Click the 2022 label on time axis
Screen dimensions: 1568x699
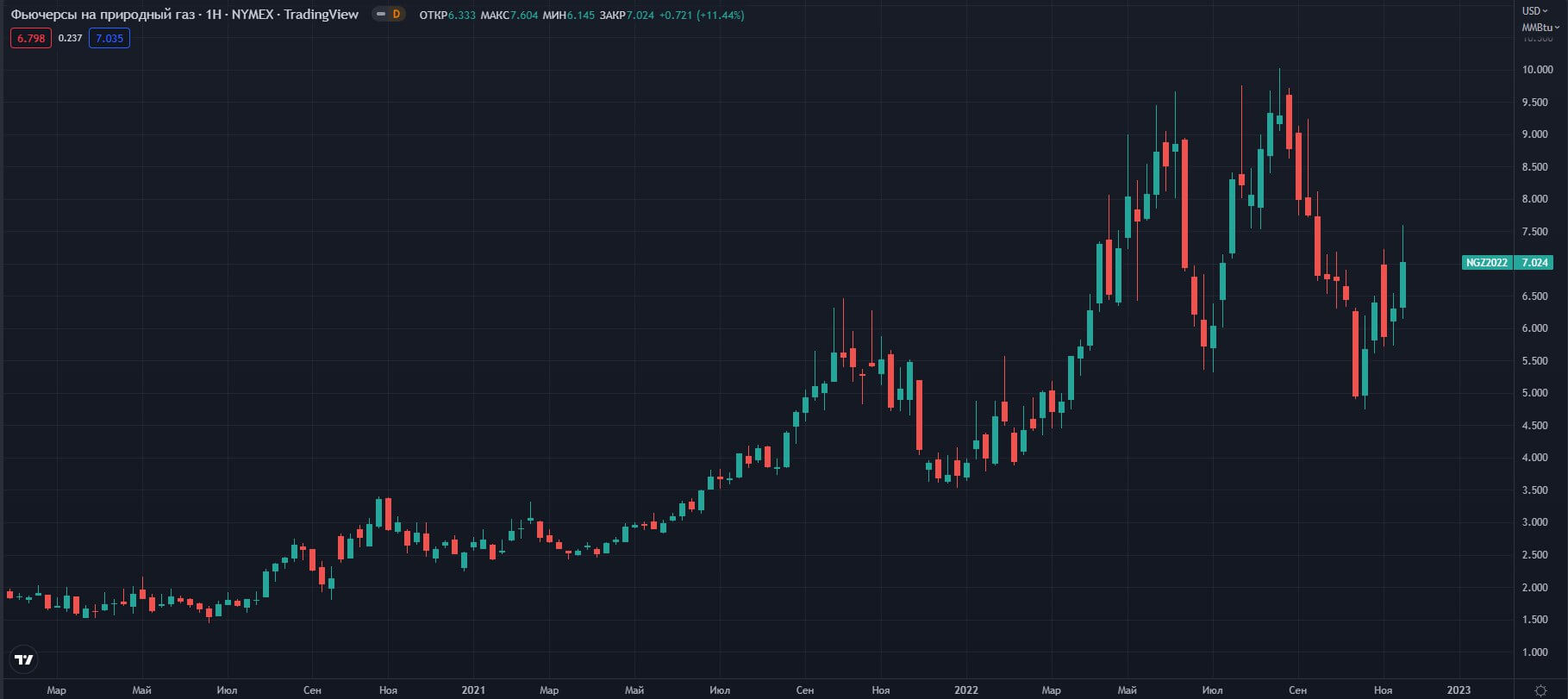966,690
